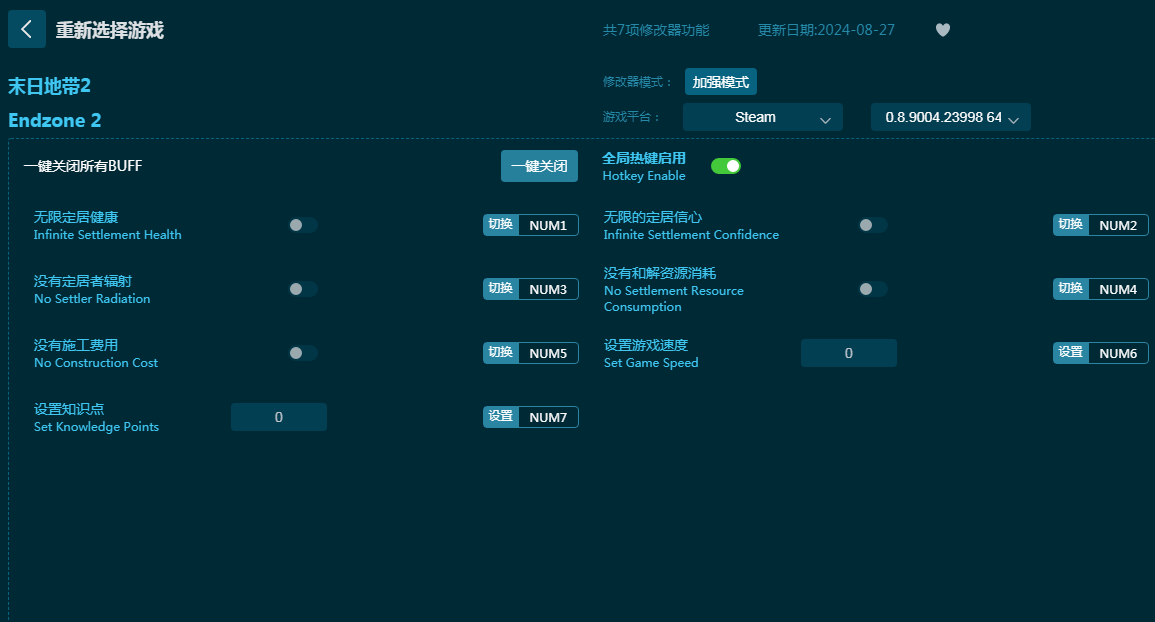Click the NUM1 hotkey button
Viewport: 1155px width, 622px height.
547,225
